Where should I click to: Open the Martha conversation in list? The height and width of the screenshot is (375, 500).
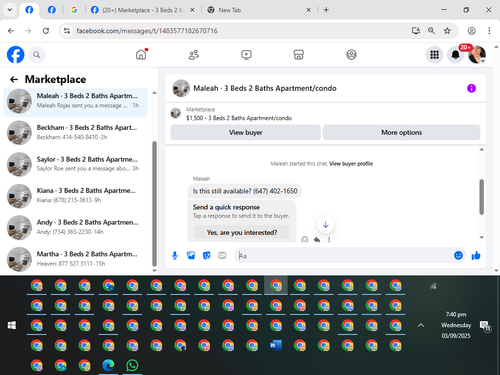click(x=75, y=259)
